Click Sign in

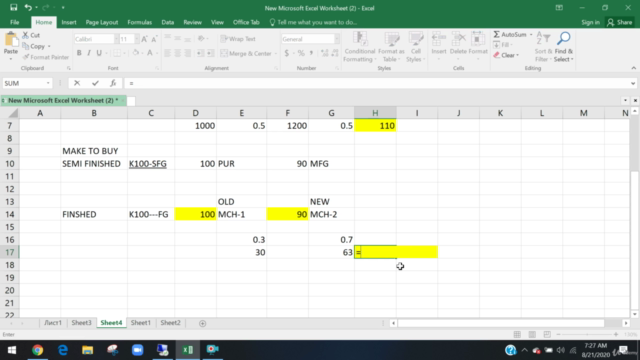590,22
